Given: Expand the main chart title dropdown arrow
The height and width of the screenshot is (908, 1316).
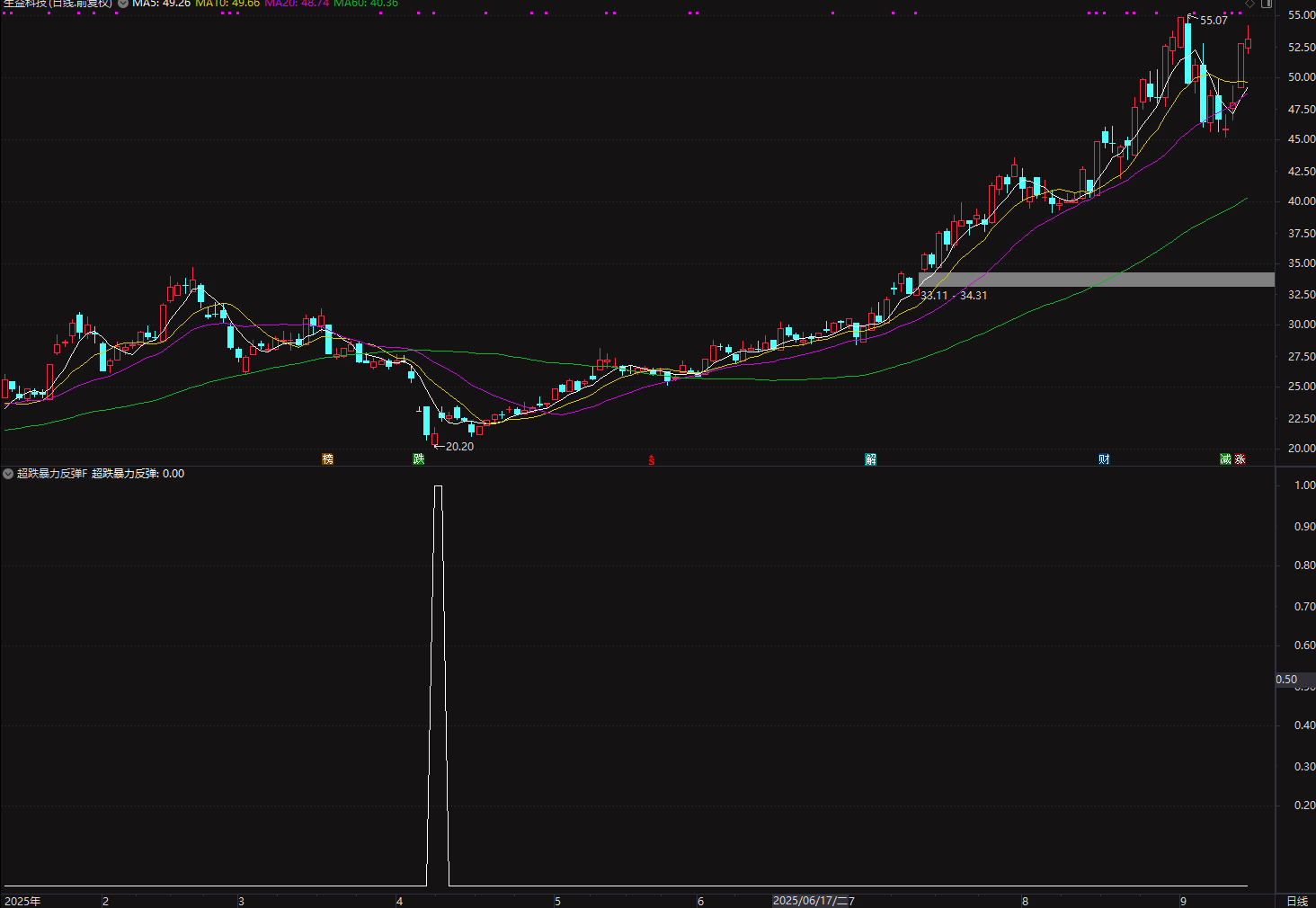Looking at the screenshot, I should coord(123,4).
